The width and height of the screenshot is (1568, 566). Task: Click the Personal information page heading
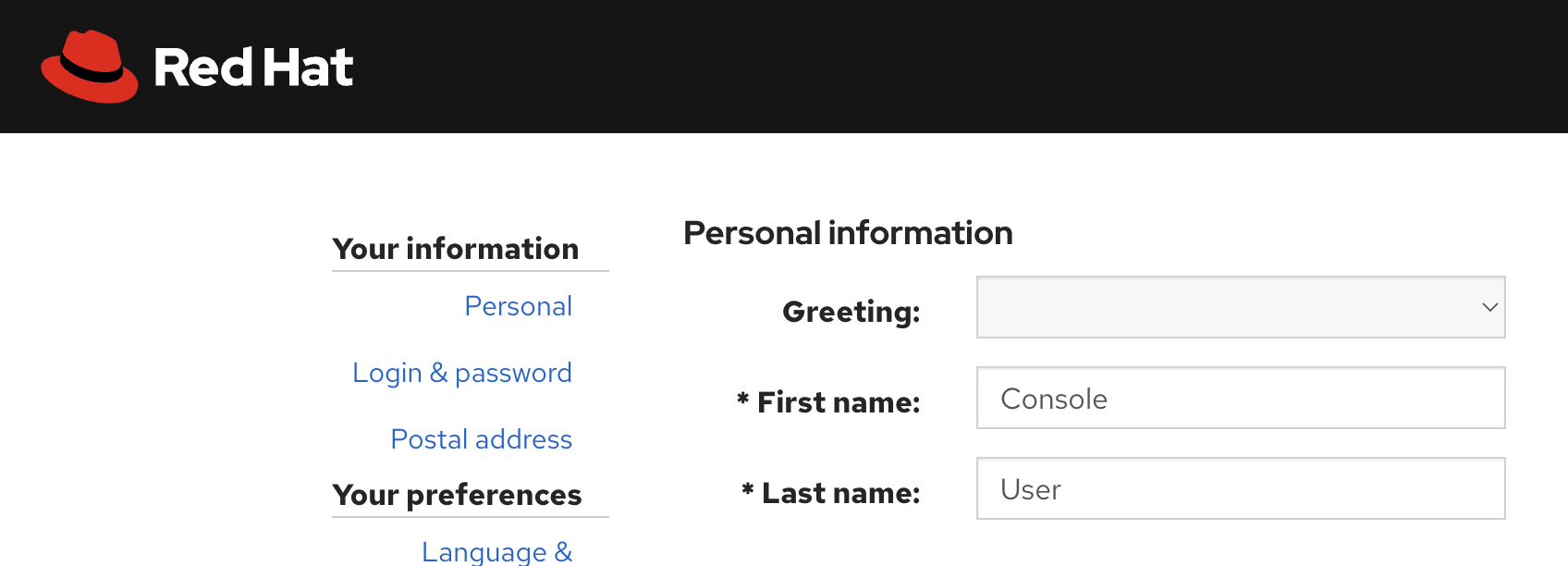coord(848,233)
